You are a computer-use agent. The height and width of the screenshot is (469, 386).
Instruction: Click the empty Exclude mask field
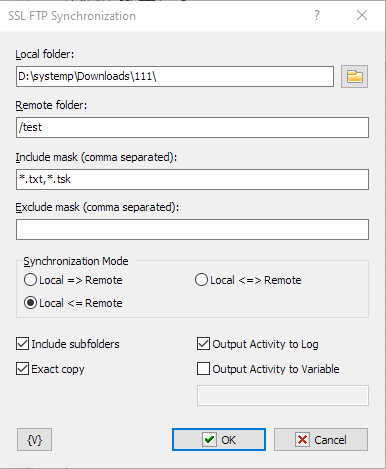coord(192,229)
